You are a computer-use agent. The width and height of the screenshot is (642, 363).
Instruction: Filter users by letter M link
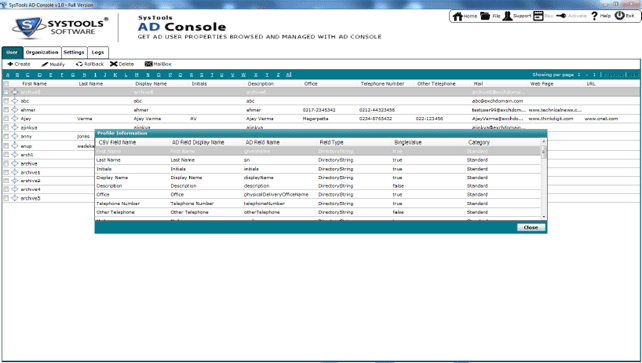137,75
